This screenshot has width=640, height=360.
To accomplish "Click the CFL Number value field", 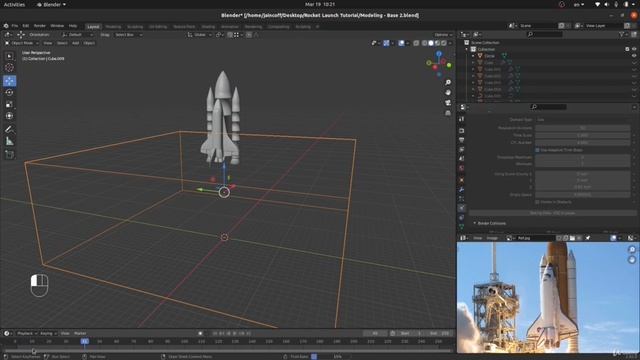I will [x=583, y=142].
